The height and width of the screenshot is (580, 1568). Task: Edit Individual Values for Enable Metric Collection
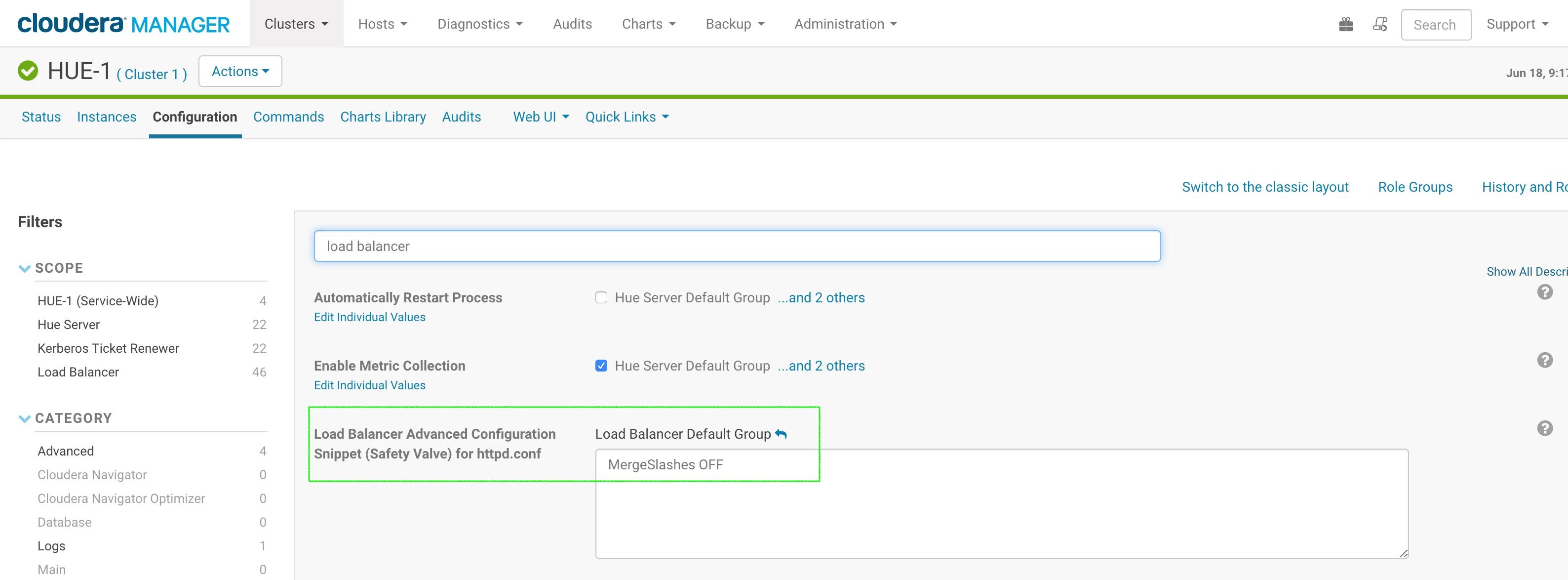click(369, 385)
